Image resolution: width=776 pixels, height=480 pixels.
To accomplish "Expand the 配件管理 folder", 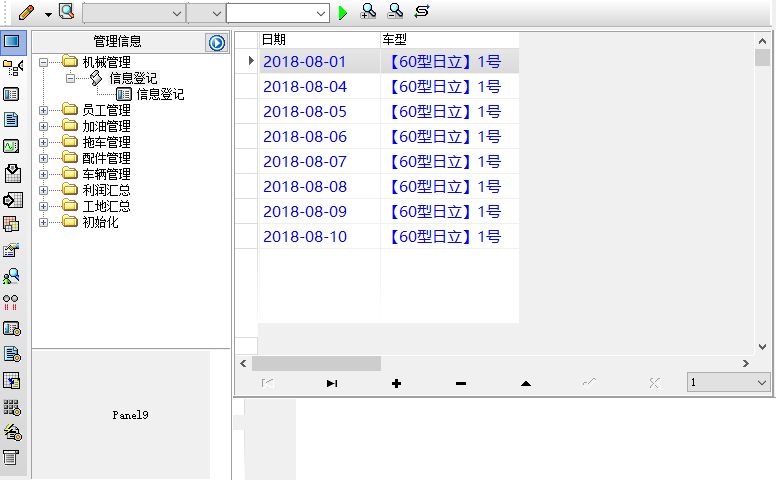I will 44,158.
